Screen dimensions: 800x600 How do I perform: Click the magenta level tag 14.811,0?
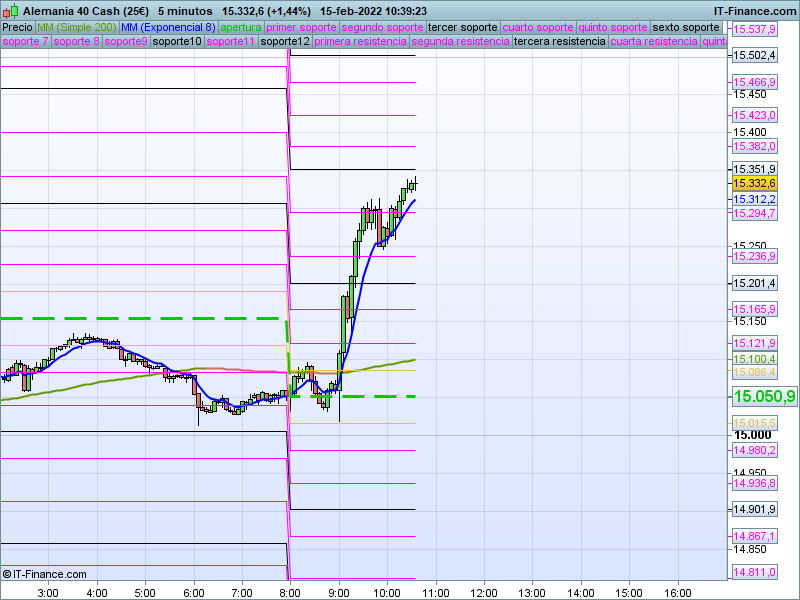click(754, 572)
